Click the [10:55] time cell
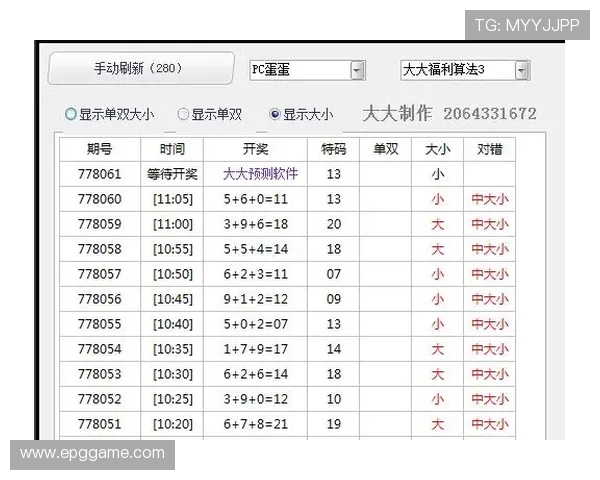Screen dimensions: 600x480 pyautogui.click(x=172, y=249)
